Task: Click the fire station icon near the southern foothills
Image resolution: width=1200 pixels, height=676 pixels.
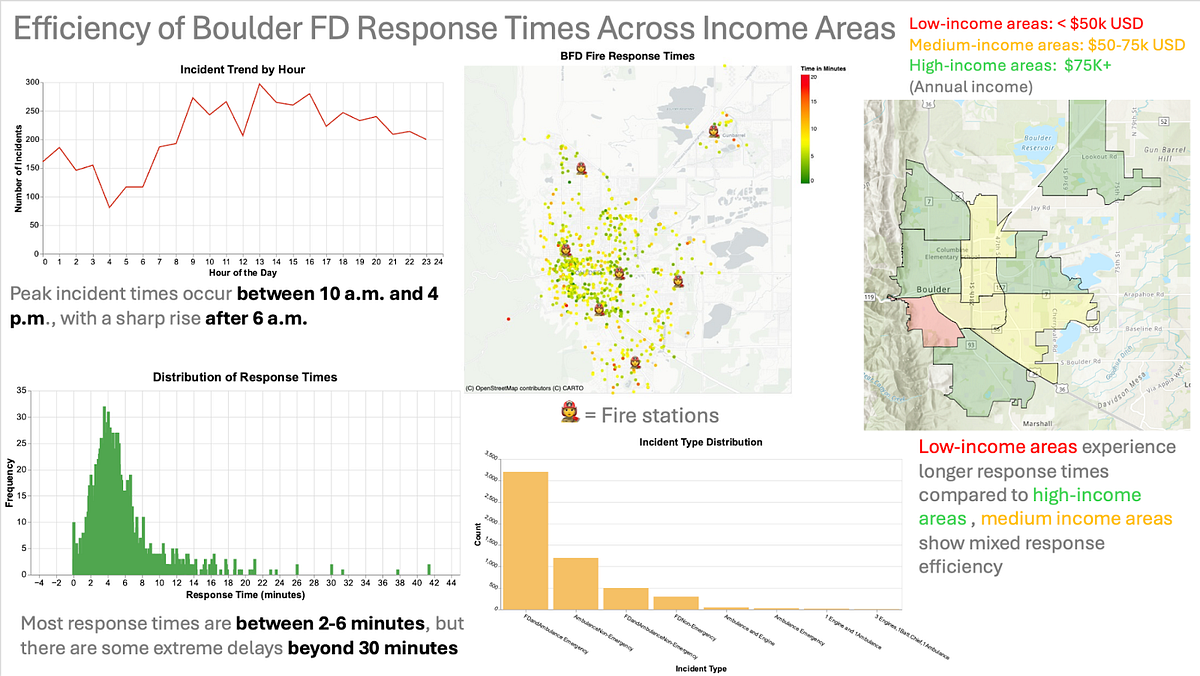Action: (x=598, y=309)
